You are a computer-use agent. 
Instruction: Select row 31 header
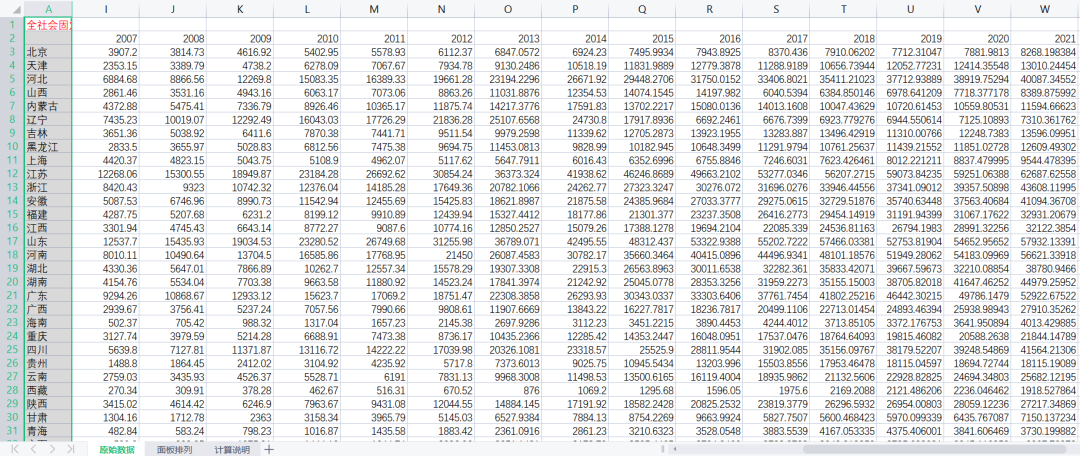[12, 431]
